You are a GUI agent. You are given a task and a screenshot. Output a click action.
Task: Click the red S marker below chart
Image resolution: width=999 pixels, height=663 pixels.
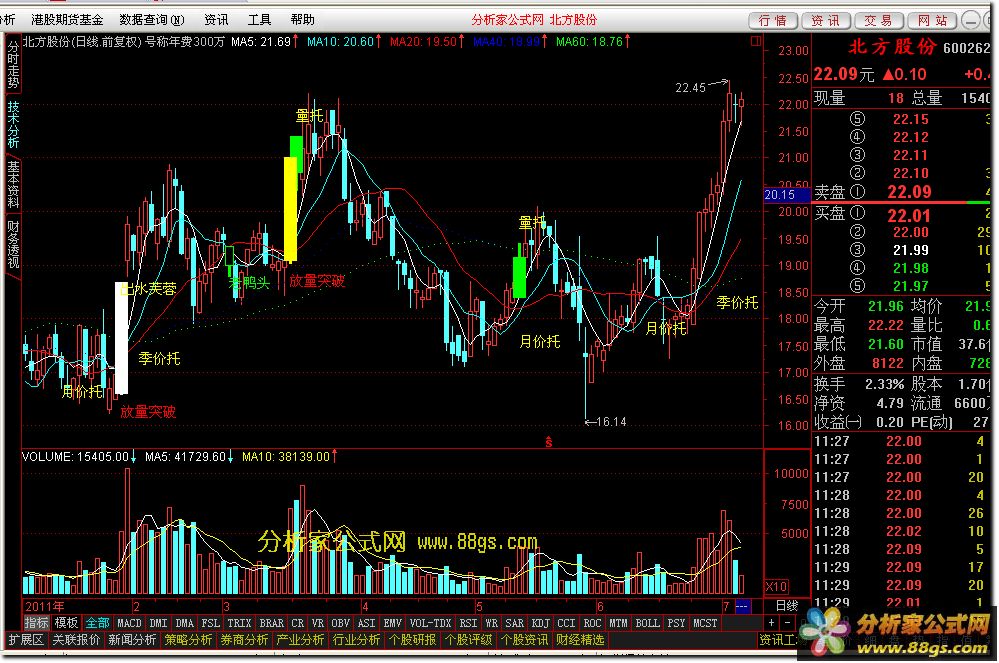pyautogui.click(x=549, y=441)
